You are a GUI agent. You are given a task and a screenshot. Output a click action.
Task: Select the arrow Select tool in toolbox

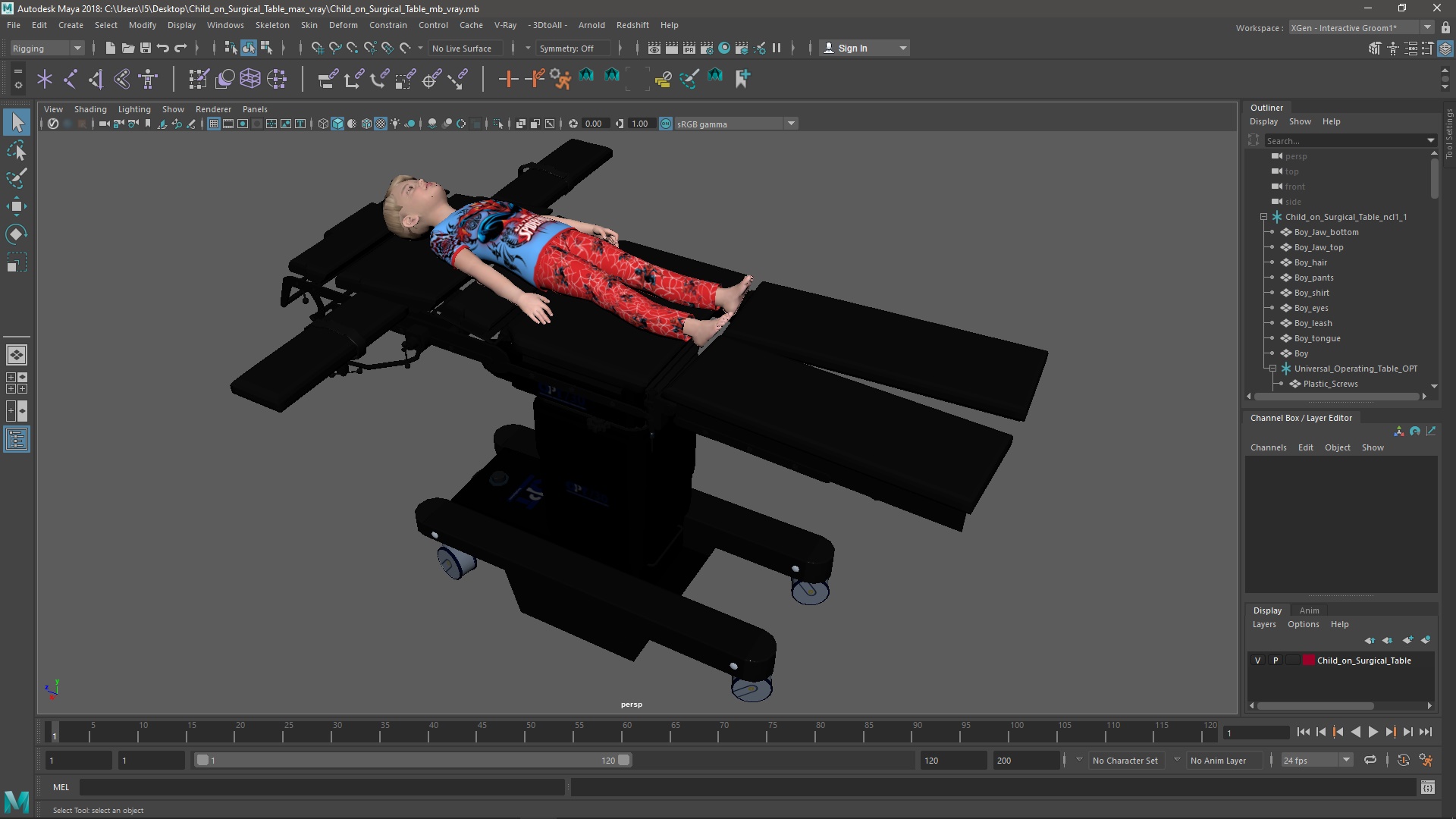click(x=17, y=122)
